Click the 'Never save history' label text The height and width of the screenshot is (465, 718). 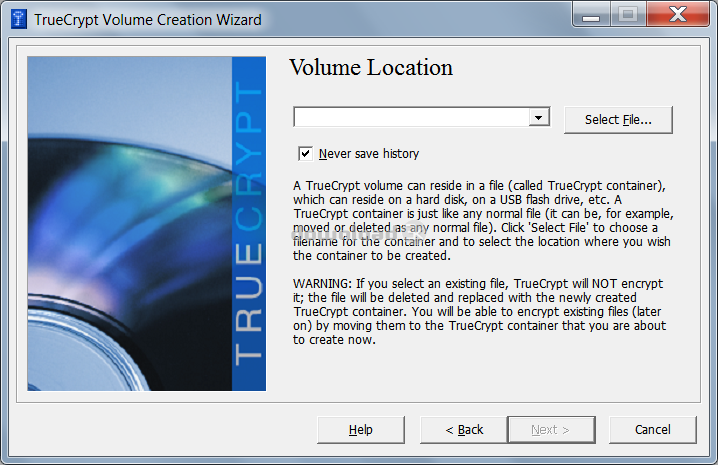point(368,153)
